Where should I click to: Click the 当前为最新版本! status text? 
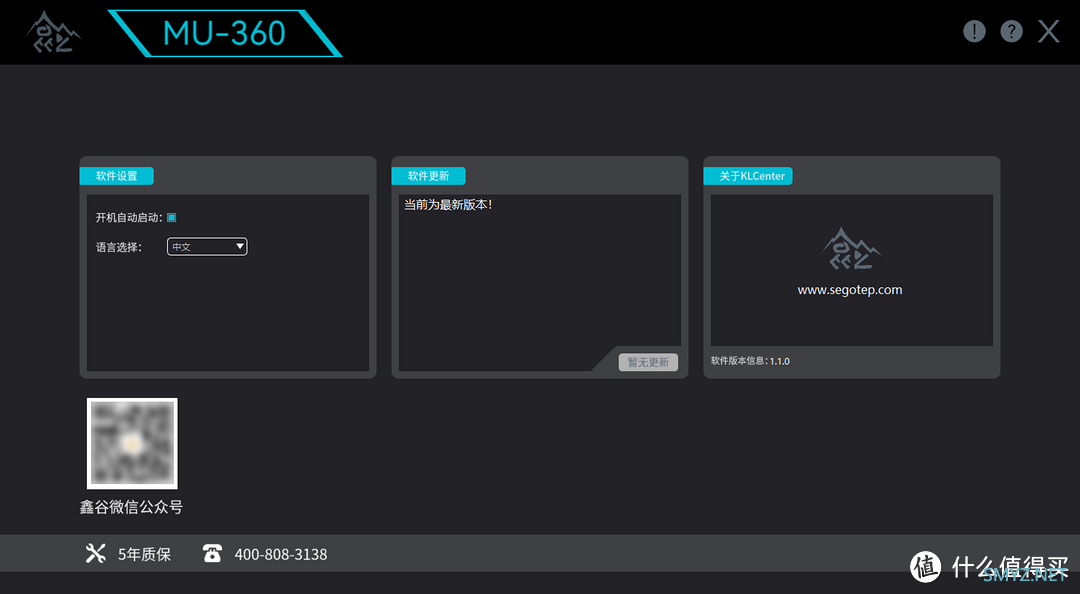[448, 205]
